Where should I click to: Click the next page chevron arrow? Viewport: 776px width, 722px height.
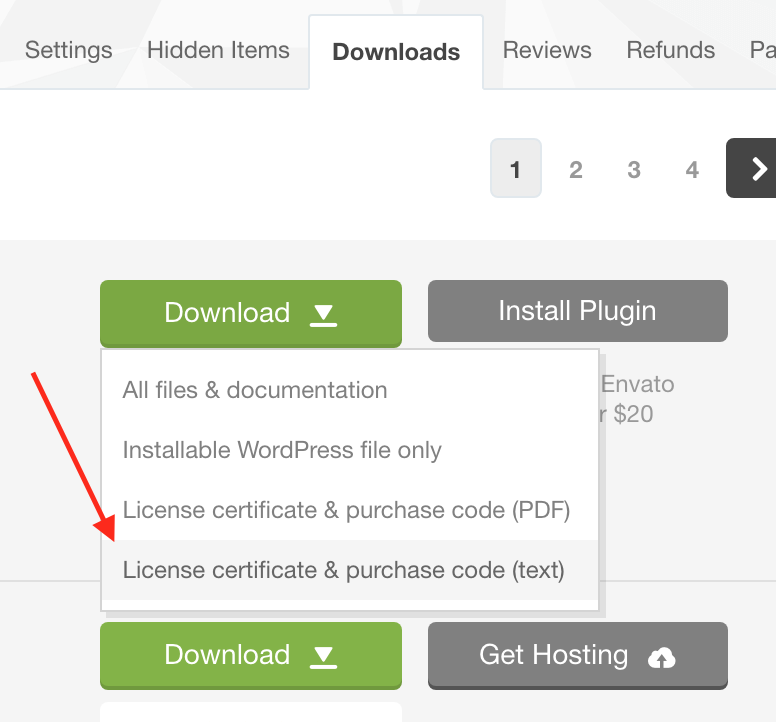coord(758,169)
